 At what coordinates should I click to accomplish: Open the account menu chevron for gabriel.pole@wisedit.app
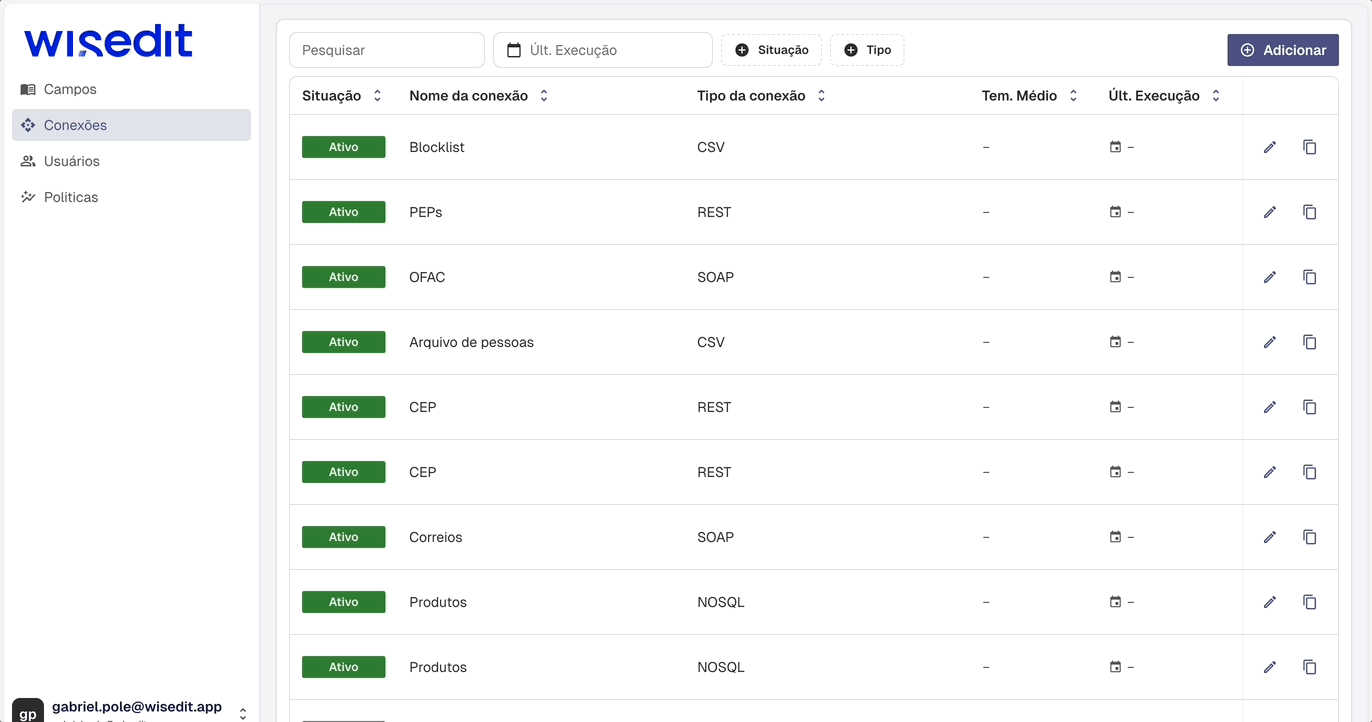point(243,712)
